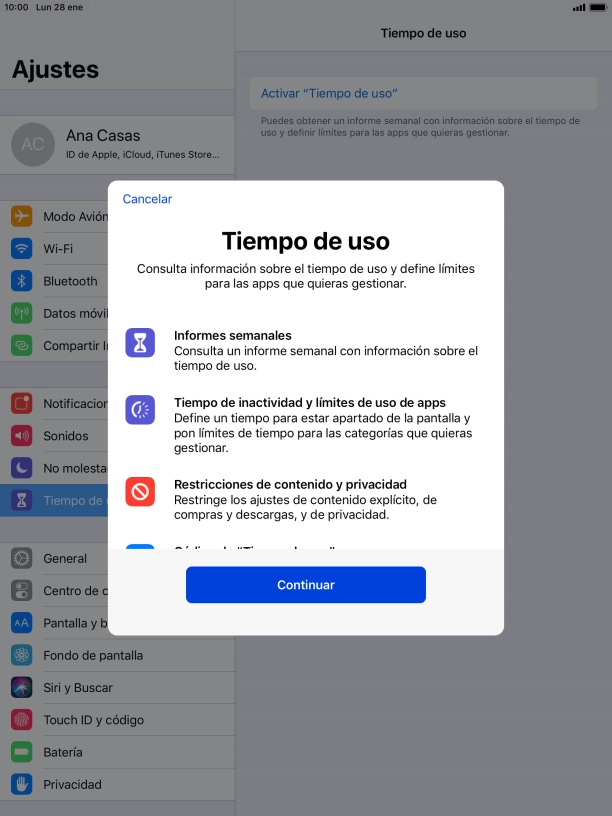Open Bluetooth settings icon
The width and height of the screenshot is (612, 816).
pyautogui.click(x=21, y=281)
